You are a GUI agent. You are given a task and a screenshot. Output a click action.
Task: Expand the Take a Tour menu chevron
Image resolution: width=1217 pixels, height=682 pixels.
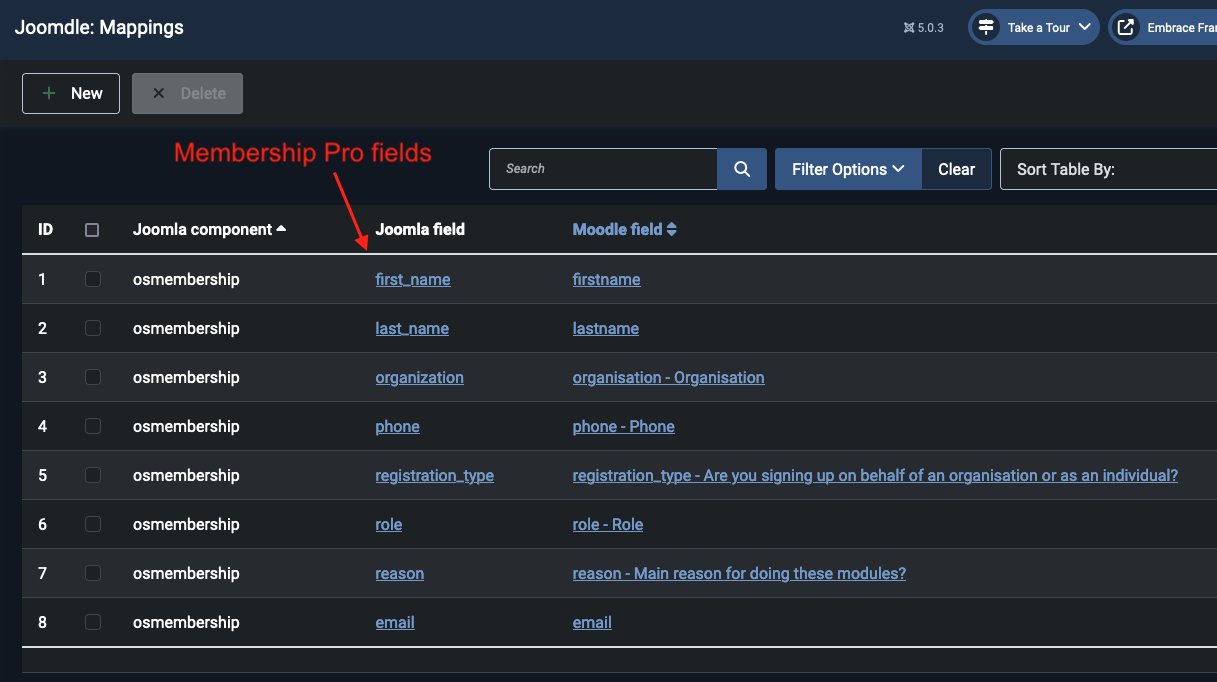click(x=1084, y=27)
